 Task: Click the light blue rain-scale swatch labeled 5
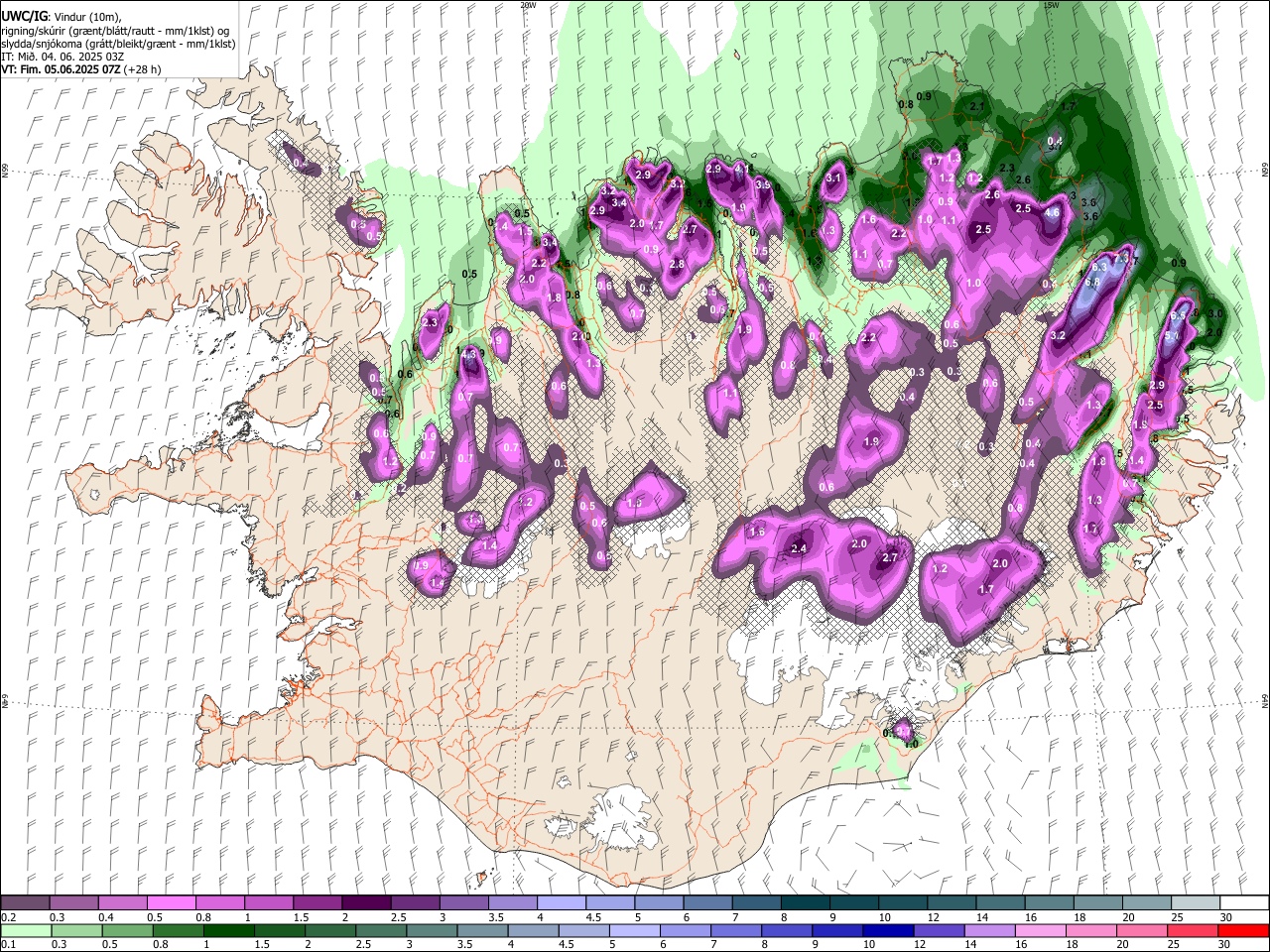(635, 930)
